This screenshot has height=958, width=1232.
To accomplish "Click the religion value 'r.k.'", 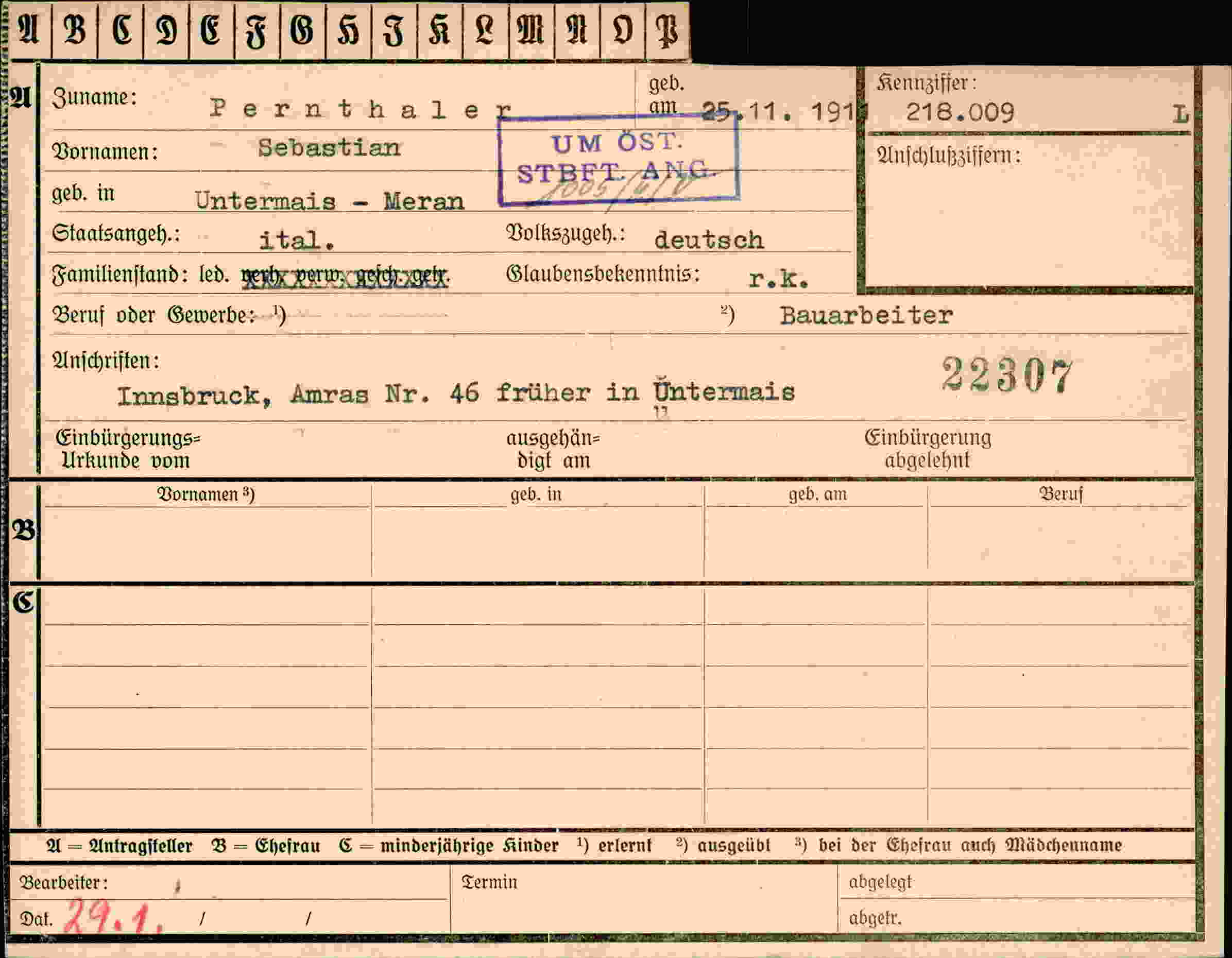I will click(778, 279).
